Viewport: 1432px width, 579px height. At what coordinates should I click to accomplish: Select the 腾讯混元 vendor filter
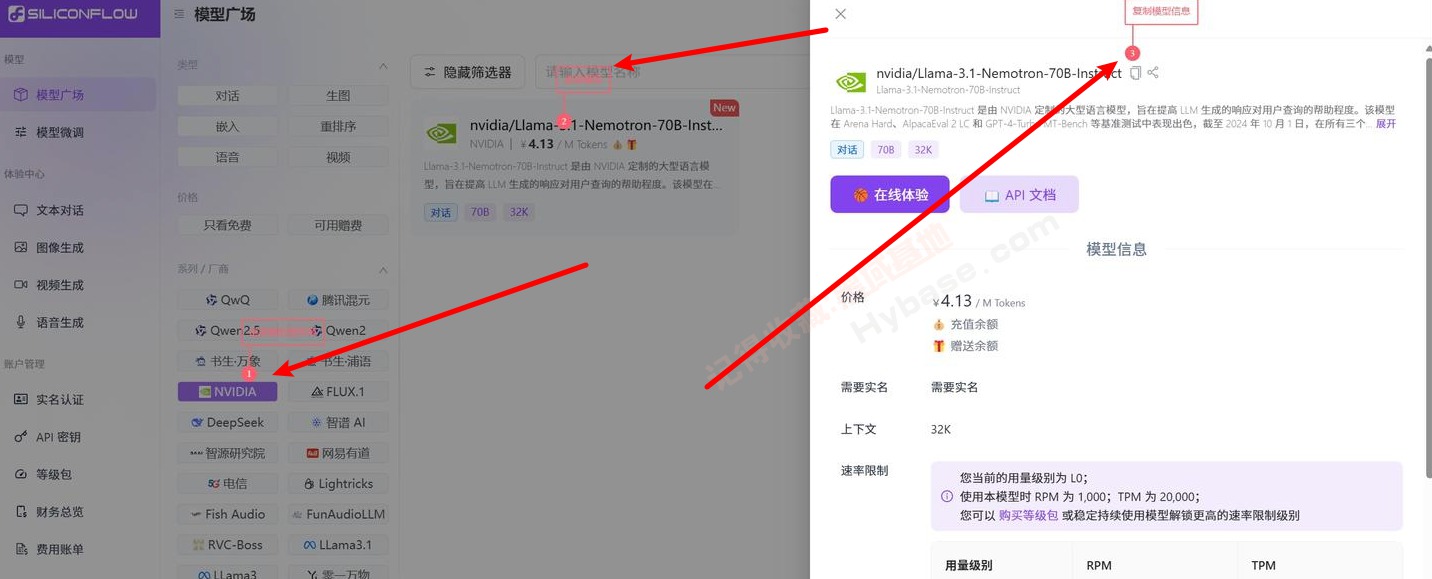point(338,300)
